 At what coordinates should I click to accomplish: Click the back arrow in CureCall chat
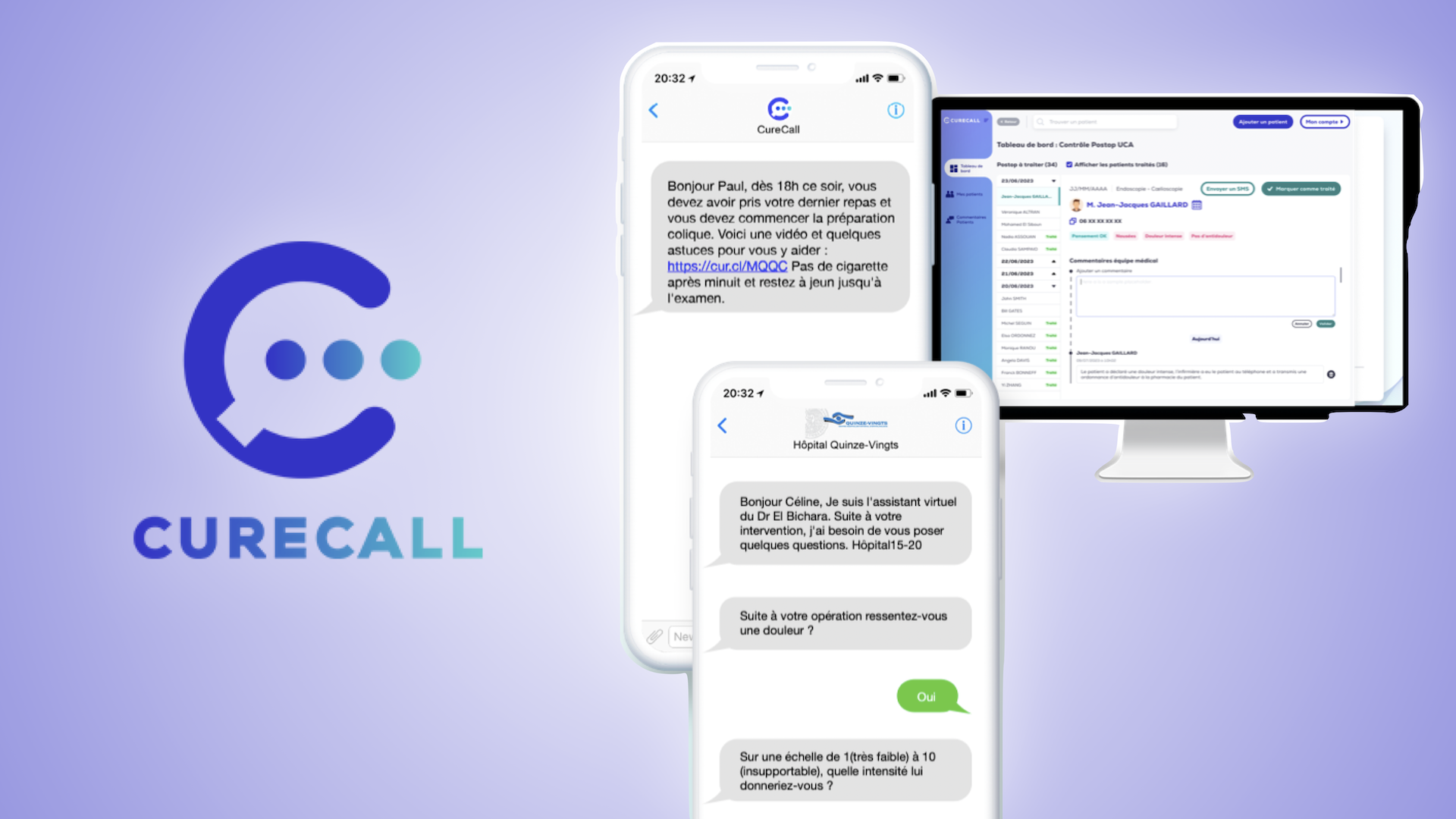(653, 110)
